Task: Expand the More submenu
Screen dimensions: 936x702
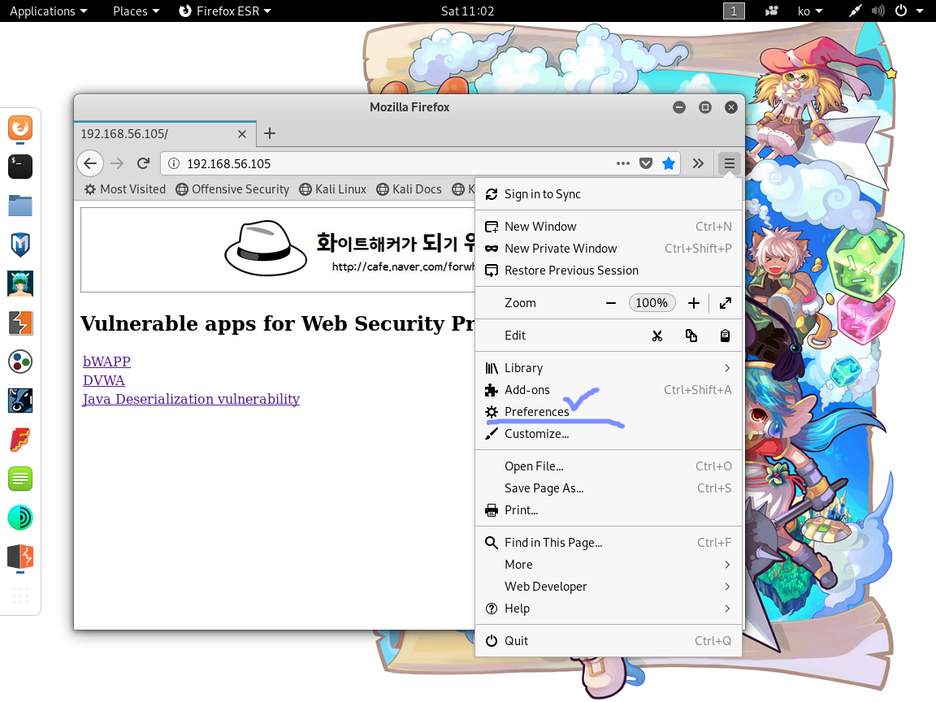Action: click(608, 565)
